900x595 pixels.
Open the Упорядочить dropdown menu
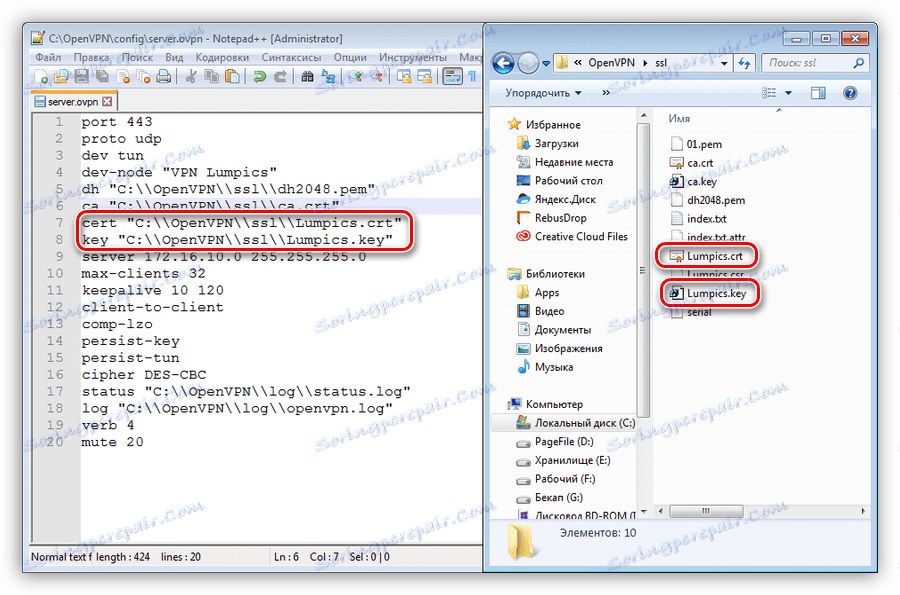[x=543, y=93]
